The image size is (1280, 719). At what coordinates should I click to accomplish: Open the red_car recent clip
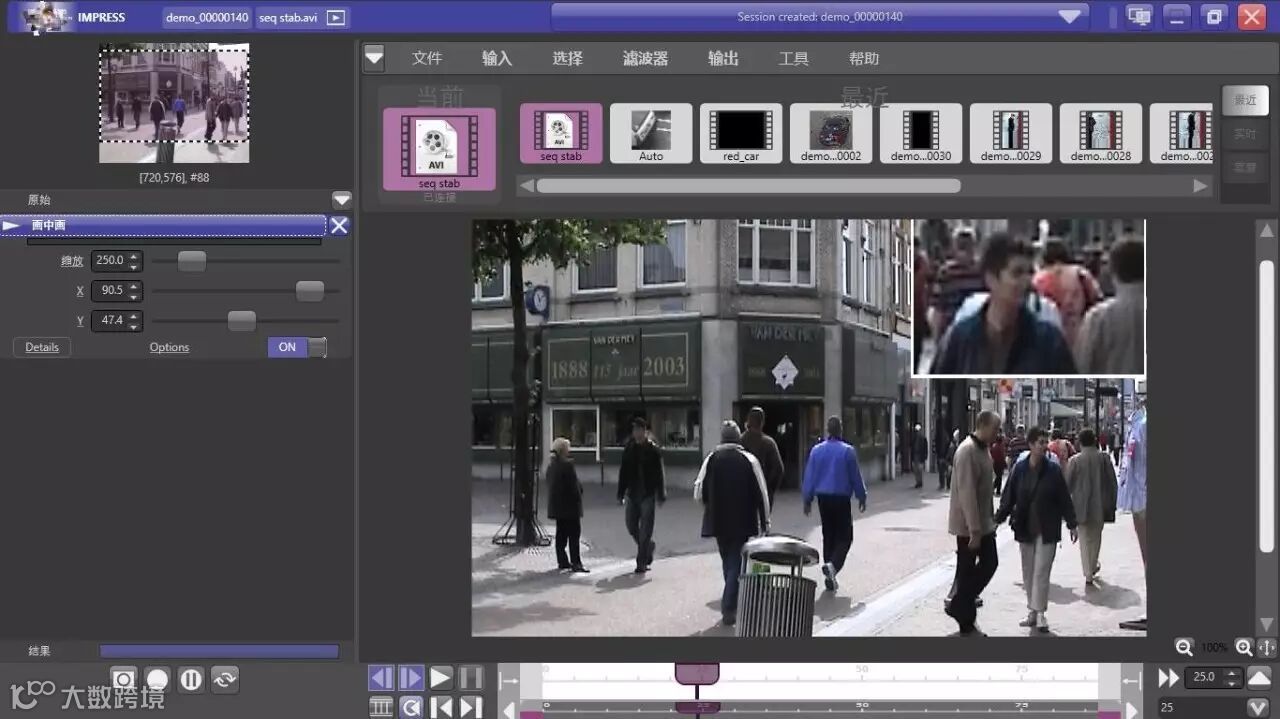click(x=741, y=133)
